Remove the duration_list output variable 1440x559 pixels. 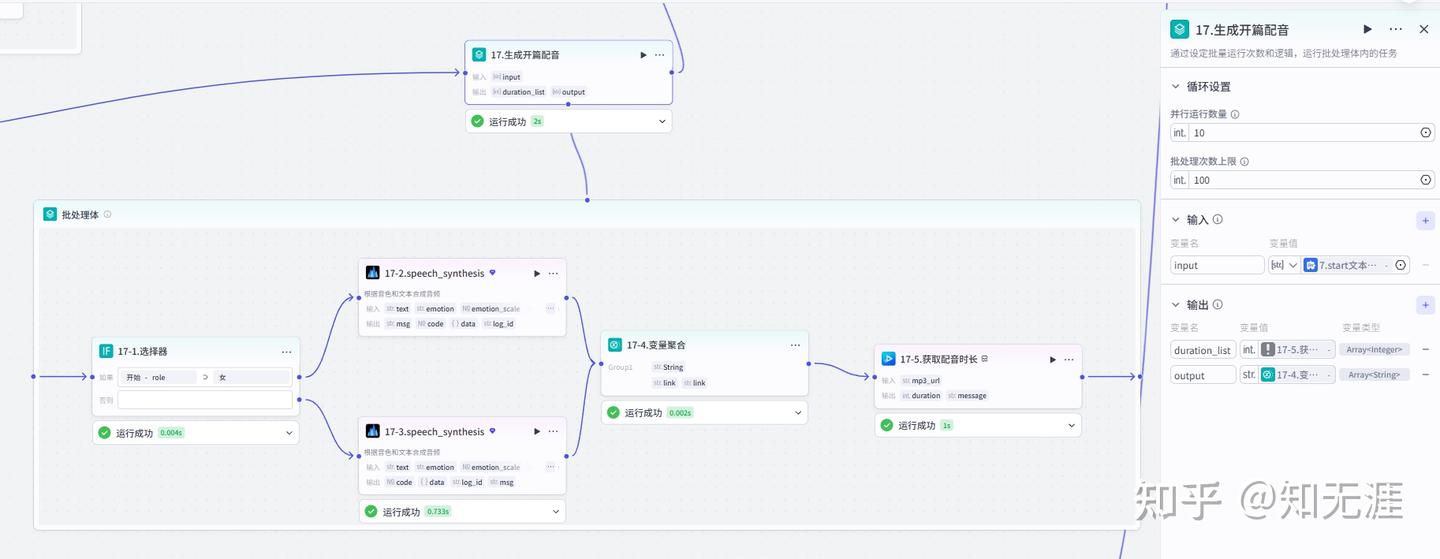click(1425, 349)
